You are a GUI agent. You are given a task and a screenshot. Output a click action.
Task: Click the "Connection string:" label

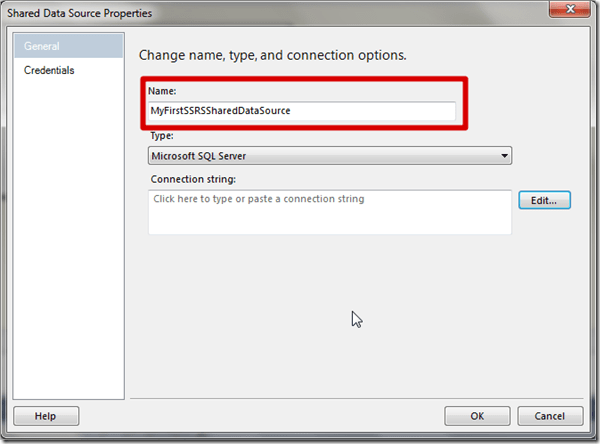(192, 179)
